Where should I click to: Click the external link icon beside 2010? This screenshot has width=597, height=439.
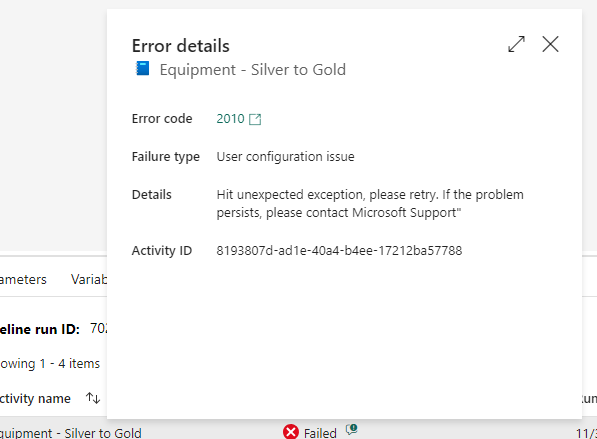pyautogui.click(x=255, y=119)
